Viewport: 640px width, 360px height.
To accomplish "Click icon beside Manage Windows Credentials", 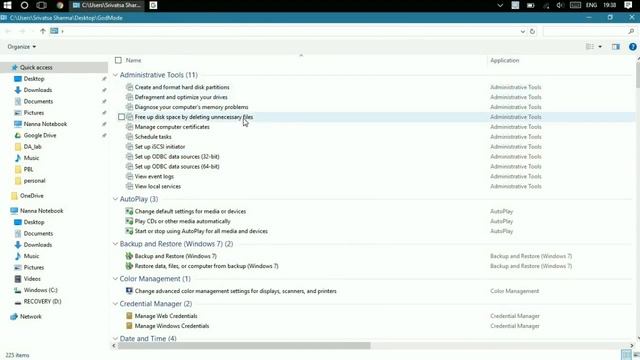I will coord(129,326).
